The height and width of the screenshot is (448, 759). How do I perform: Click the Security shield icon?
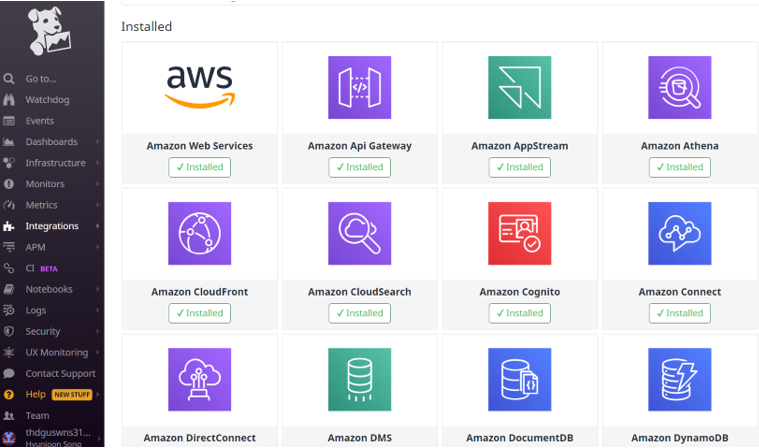click(x=9, y=331)
